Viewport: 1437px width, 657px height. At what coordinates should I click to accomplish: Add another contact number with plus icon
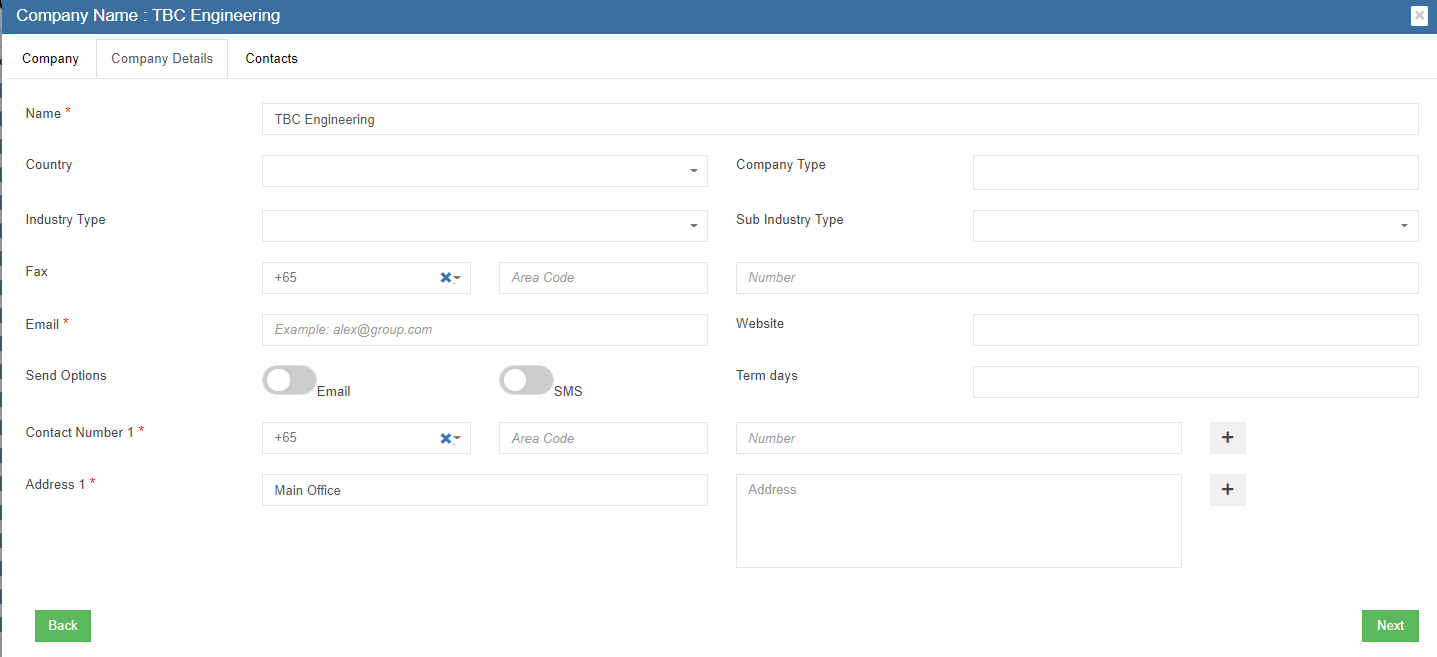(x=1227, y=438)
